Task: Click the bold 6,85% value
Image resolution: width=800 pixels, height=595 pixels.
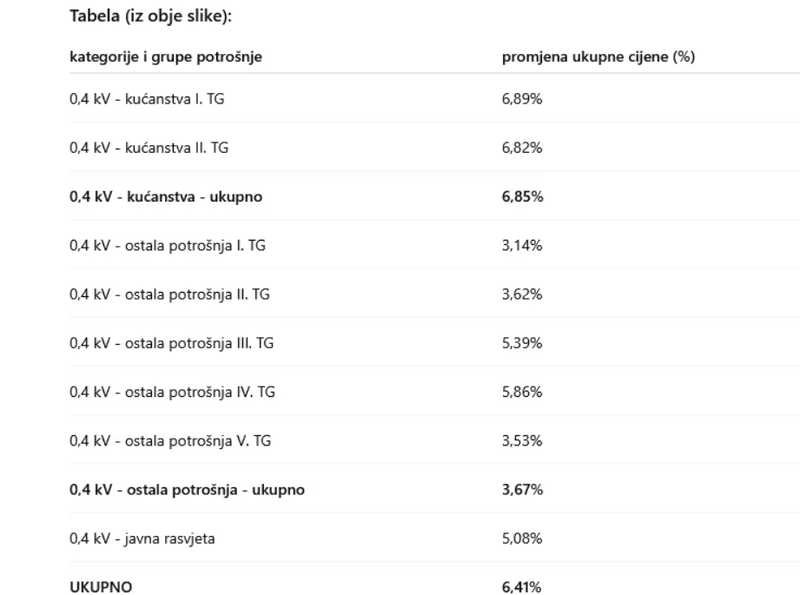Action: point(522,196)
